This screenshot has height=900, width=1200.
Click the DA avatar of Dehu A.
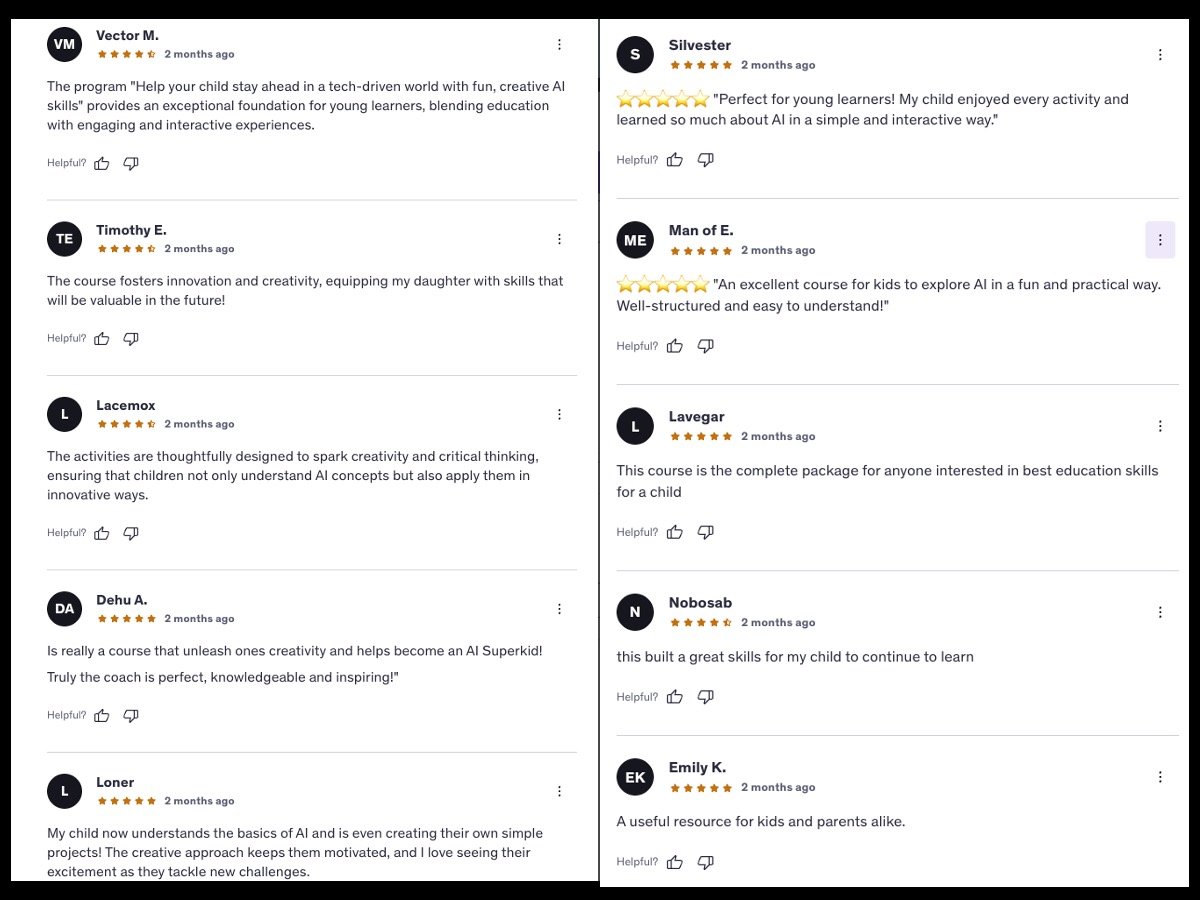click(x=65, y=609)
